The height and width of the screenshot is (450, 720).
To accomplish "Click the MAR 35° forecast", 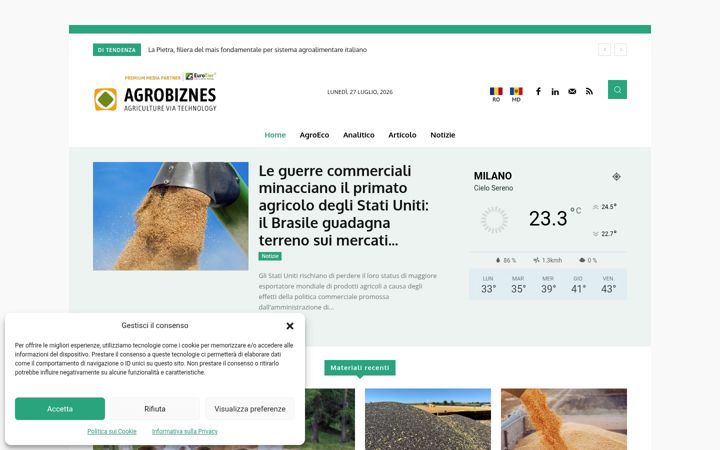I will (x=518, y=285).
